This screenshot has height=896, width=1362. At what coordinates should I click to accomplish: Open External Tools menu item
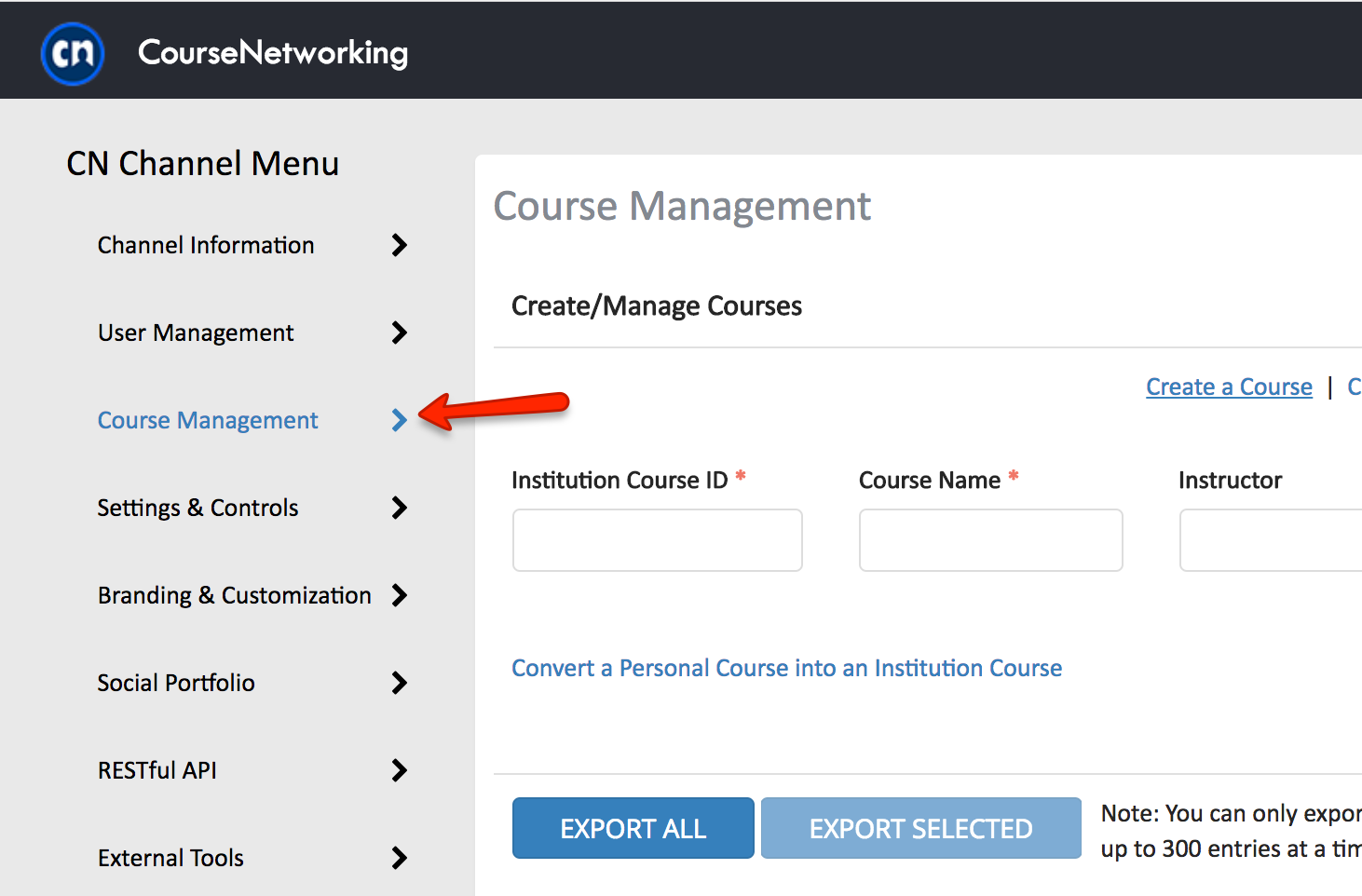click(x=170, y=858)
